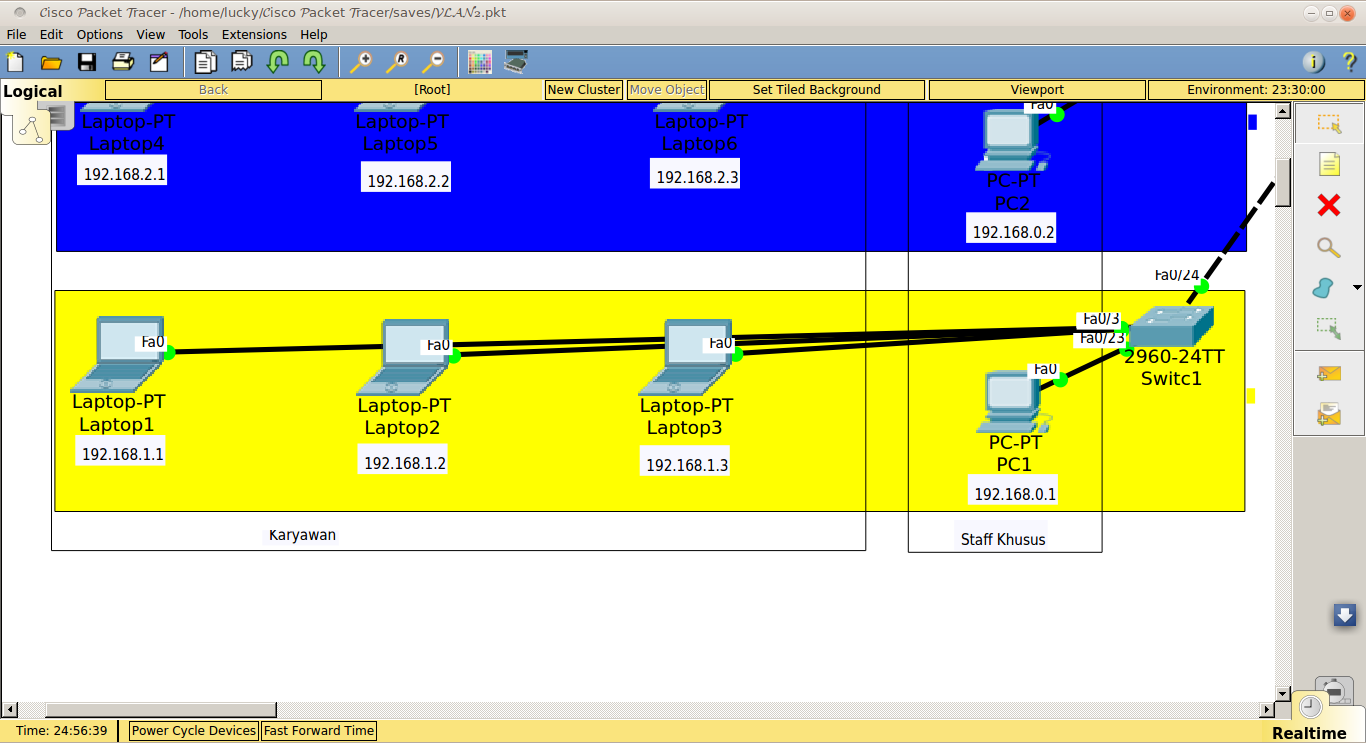Expand the drawing shape dropdown arrow
1366x743 pixels.
tap(1357, 285)
